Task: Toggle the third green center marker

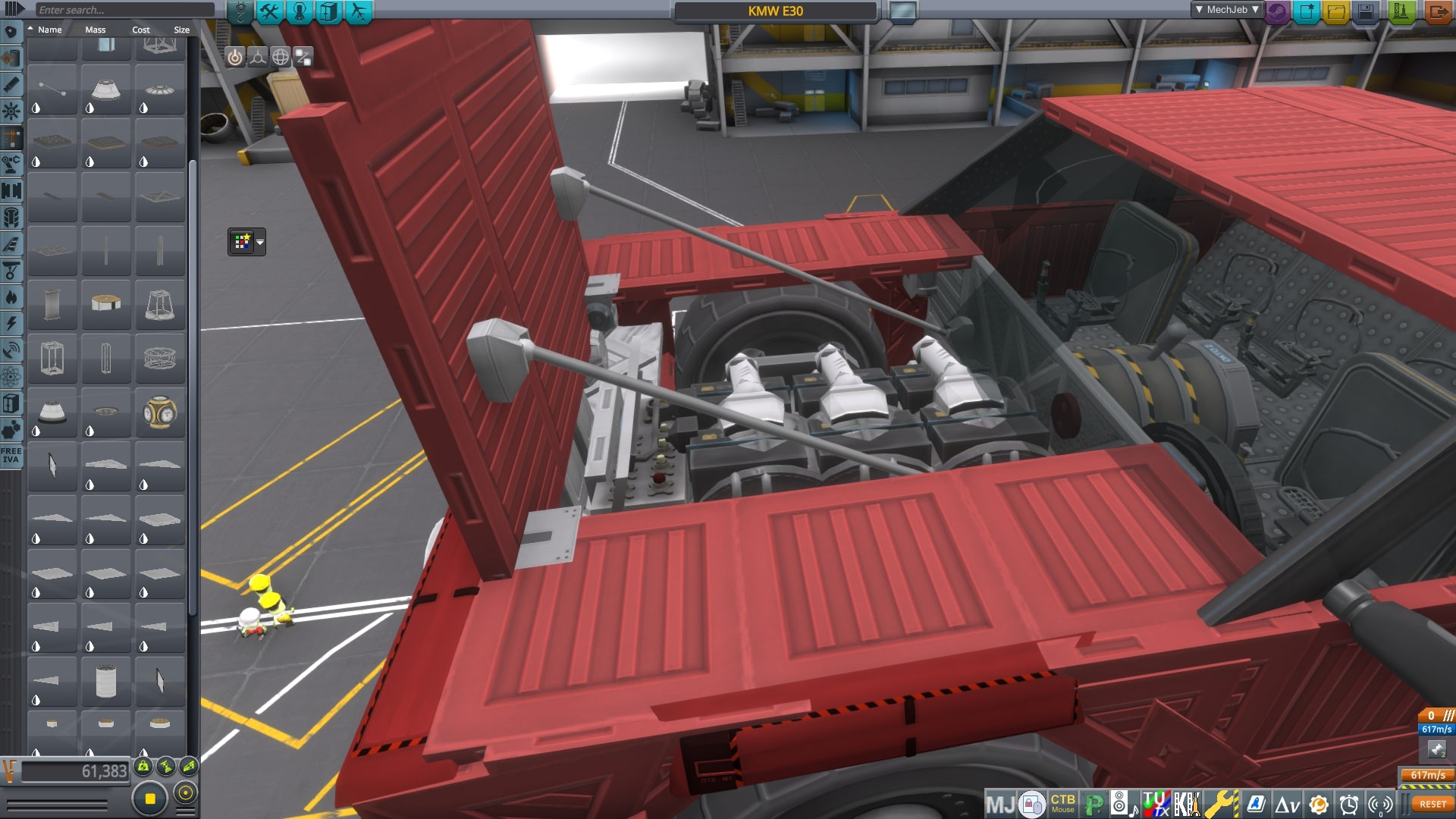Action: tap(190, 767)
